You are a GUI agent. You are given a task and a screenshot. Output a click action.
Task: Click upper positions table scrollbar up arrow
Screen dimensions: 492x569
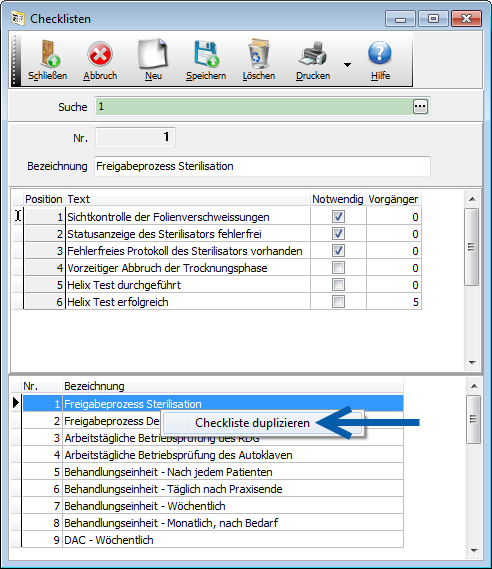point(472,199)
